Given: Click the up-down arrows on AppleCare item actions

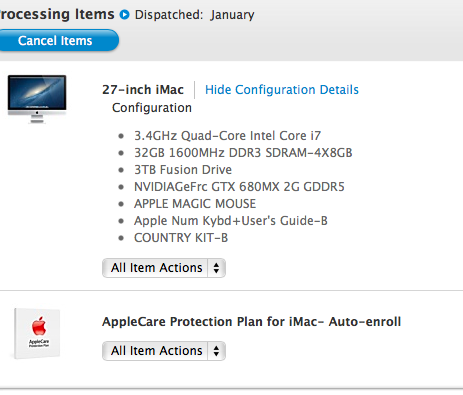Looking at the screenshot, I should [216, 351].
